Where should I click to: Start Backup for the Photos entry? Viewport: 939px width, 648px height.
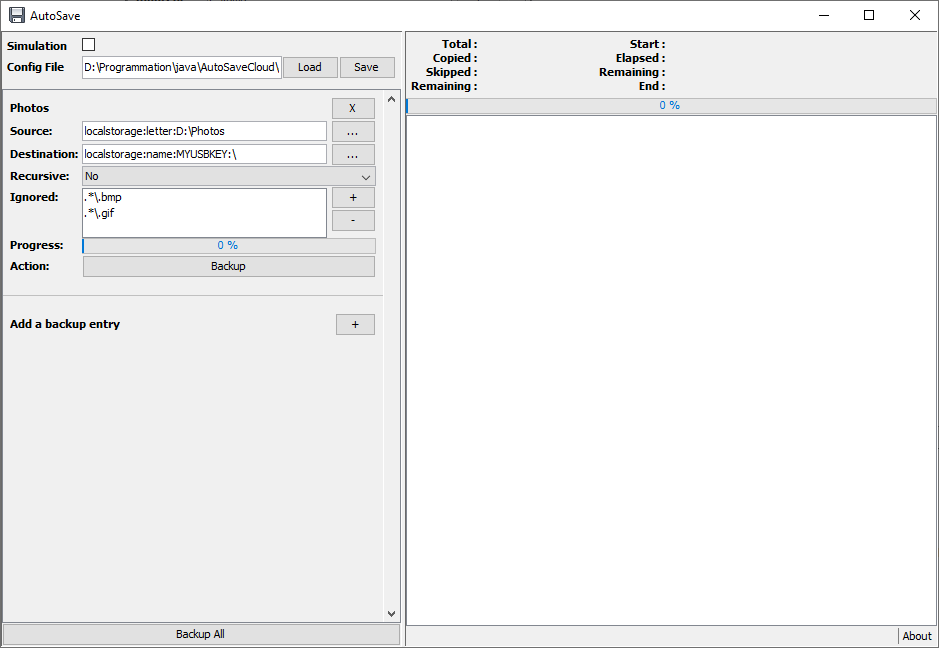(229, 267)
